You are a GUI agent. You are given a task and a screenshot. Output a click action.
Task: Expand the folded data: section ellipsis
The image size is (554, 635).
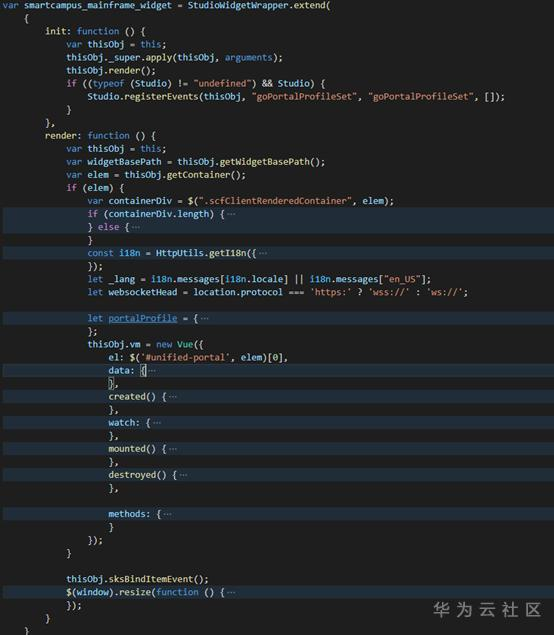click(152, 371)
